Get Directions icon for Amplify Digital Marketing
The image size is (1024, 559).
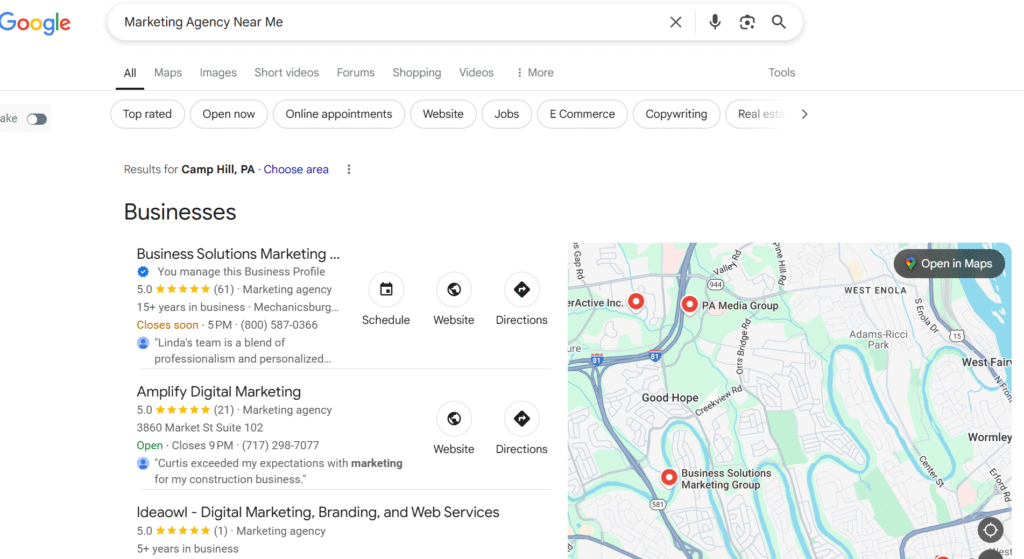[522, 419]
